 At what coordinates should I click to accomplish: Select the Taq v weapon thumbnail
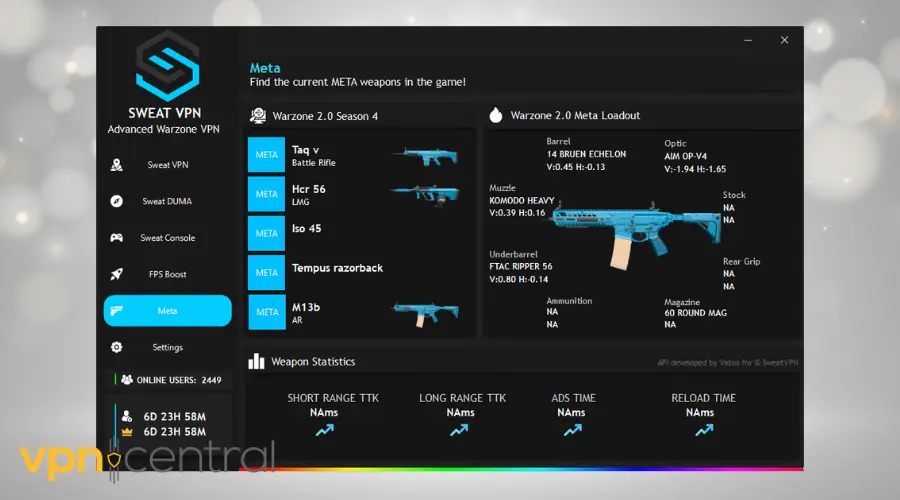point(425,156)
